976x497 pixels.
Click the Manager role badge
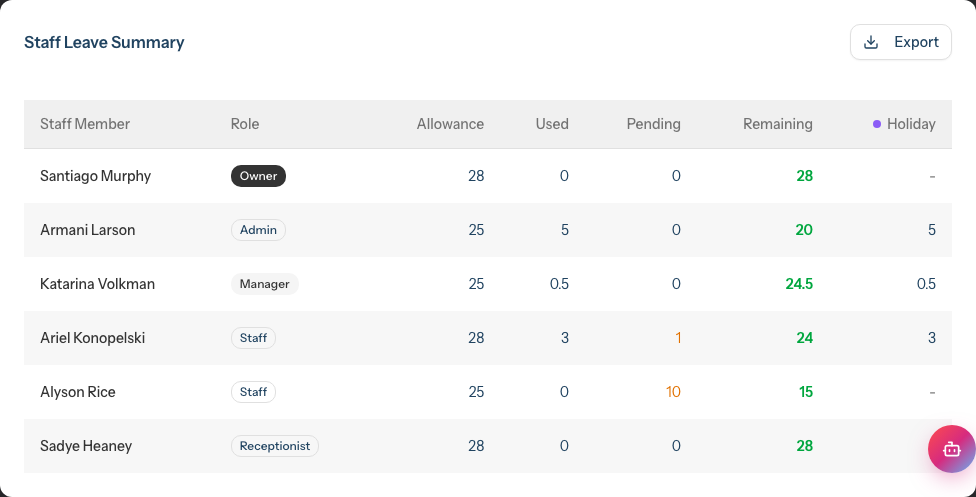(x=265, y=284)
